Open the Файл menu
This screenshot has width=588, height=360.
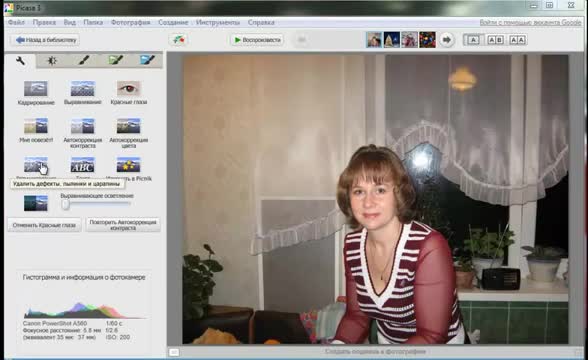pos(16,22)
